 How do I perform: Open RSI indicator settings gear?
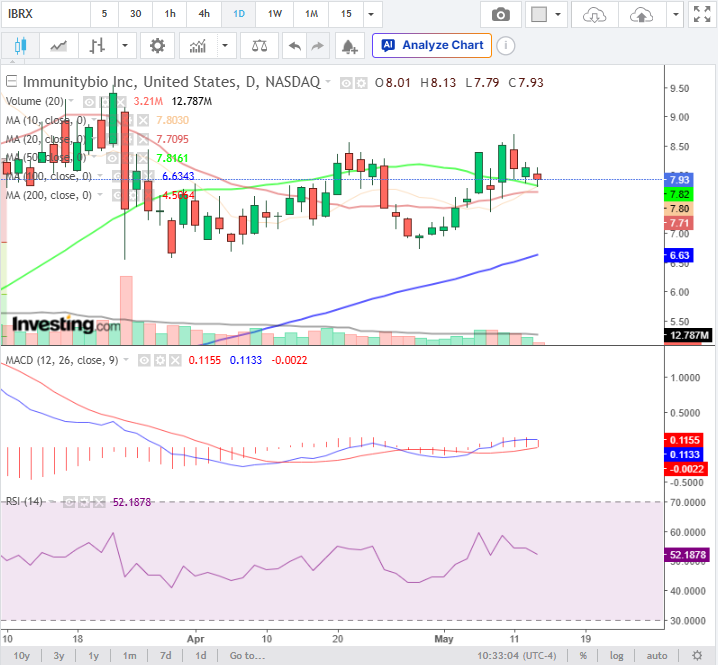tap(84, 502)
